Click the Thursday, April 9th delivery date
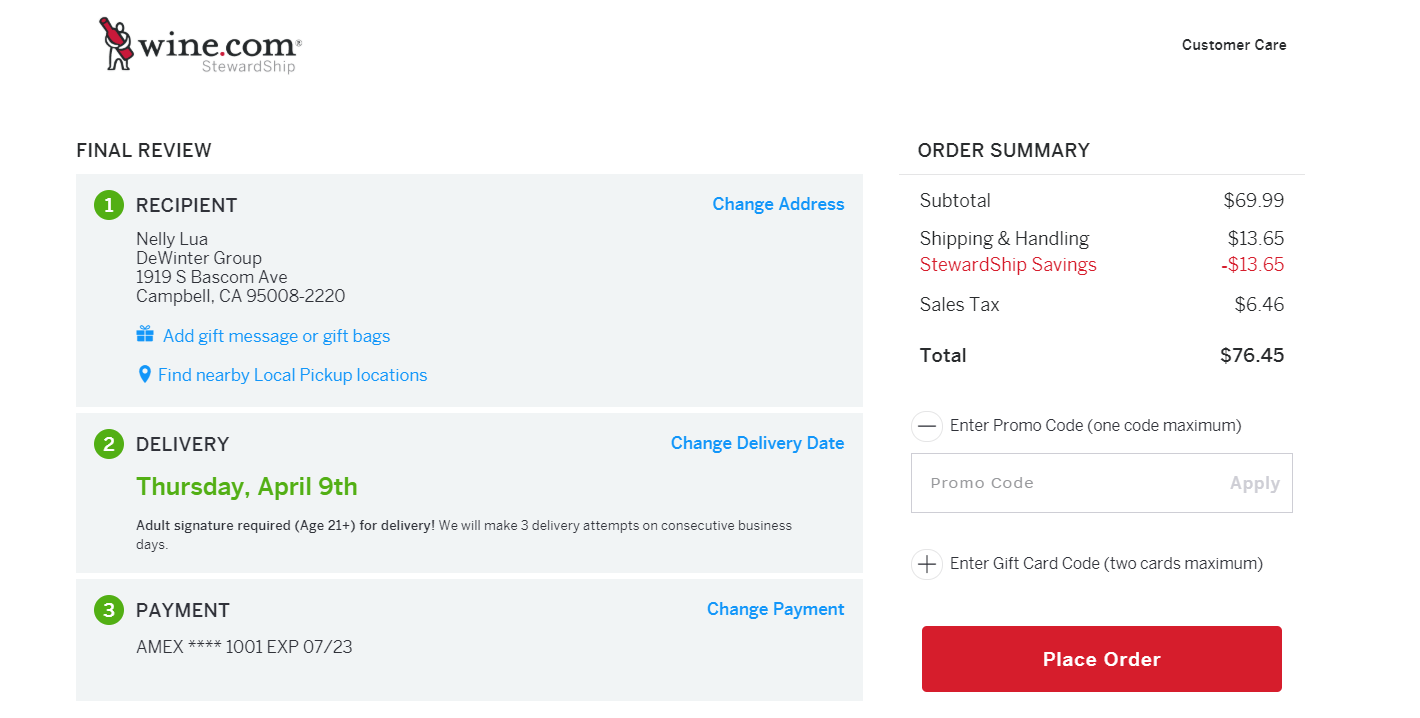 pyautogui.click(x=246, y=487)
